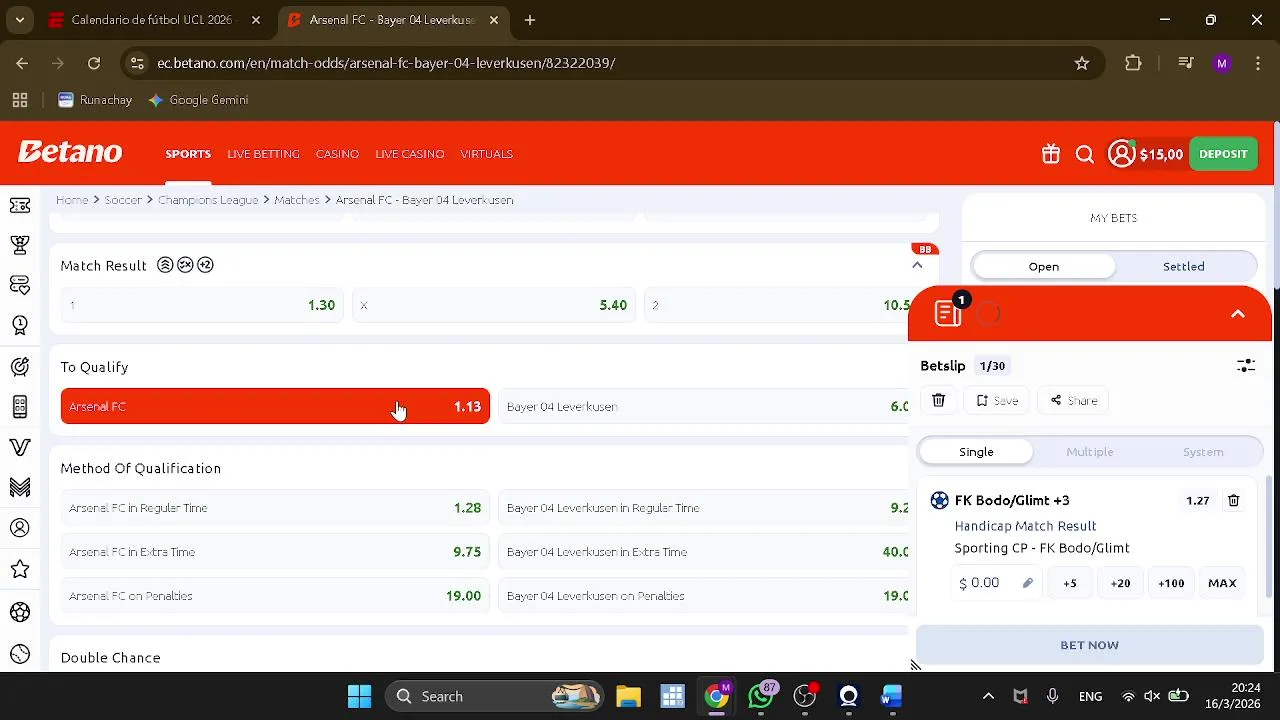Save the betslip
Viewport: 1280px width, 720px height.
point(997,400)
